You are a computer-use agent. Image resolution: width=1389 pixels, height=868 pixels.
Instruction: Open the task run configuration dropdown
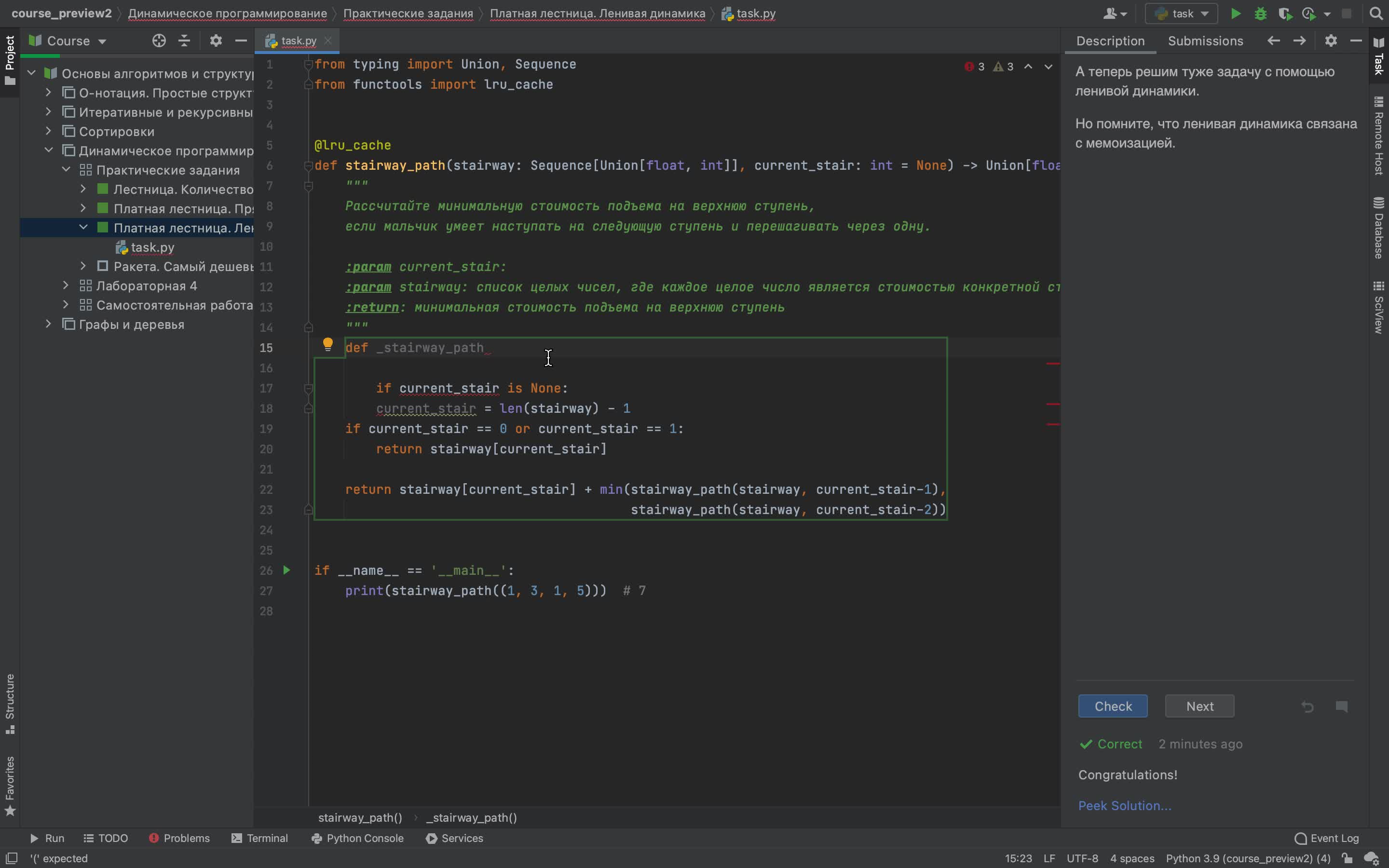coord(1181,13)
